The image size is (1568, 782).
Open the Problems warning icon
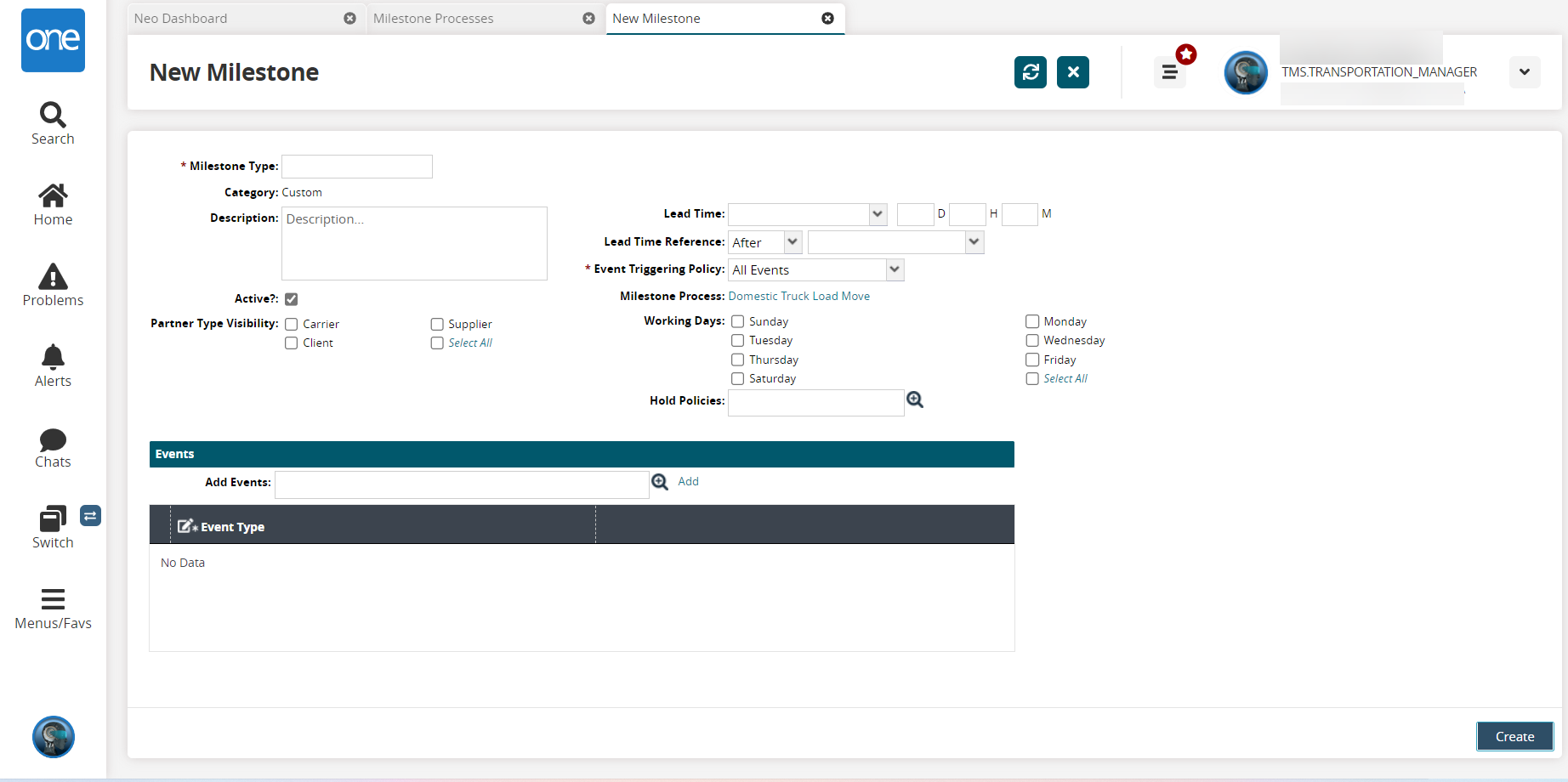[x=53, y=277]
